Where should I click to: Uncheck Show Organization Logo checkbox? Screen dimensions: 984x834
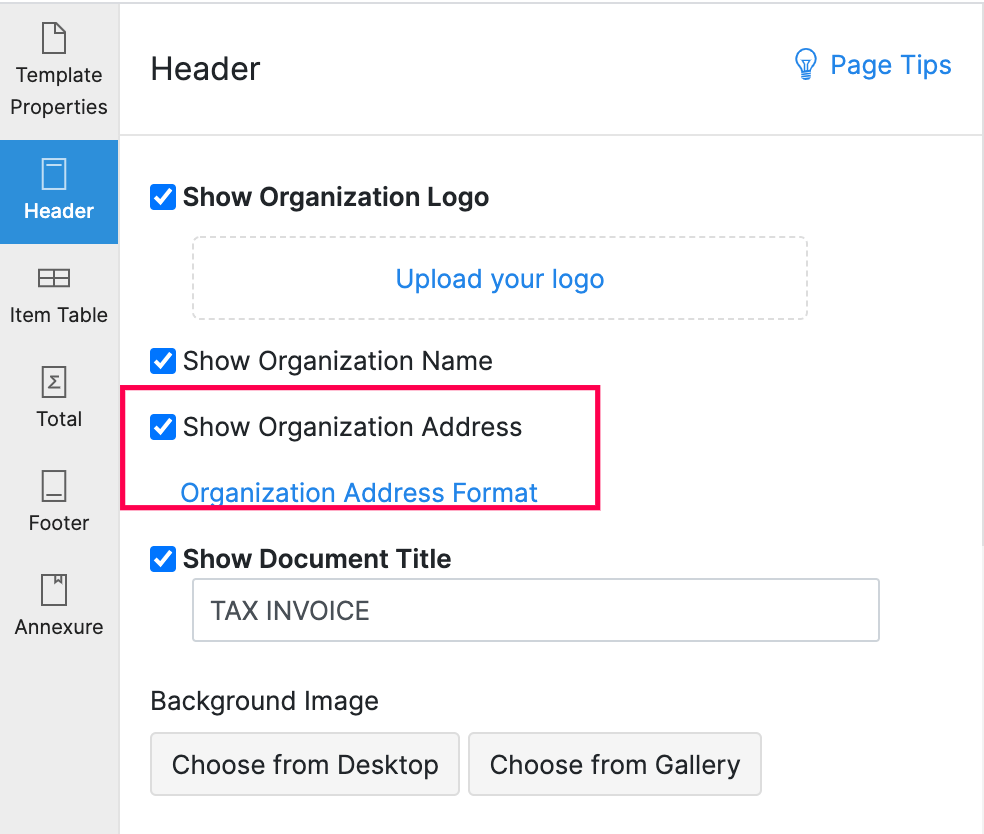[x=163, y=197]
